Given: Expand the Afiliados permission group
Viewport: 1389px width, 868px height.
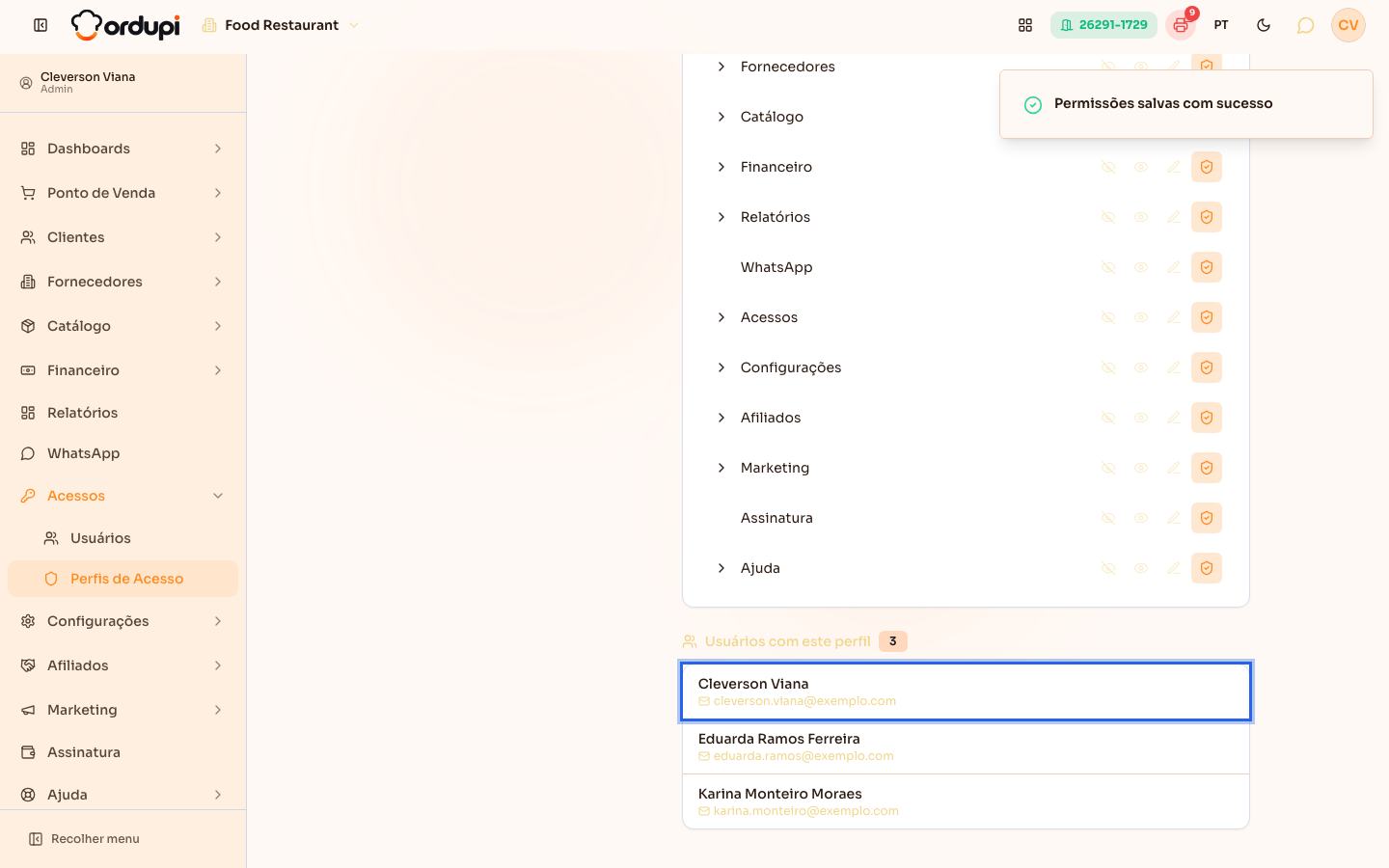Looking at the screenshot, I should (722, 418).
